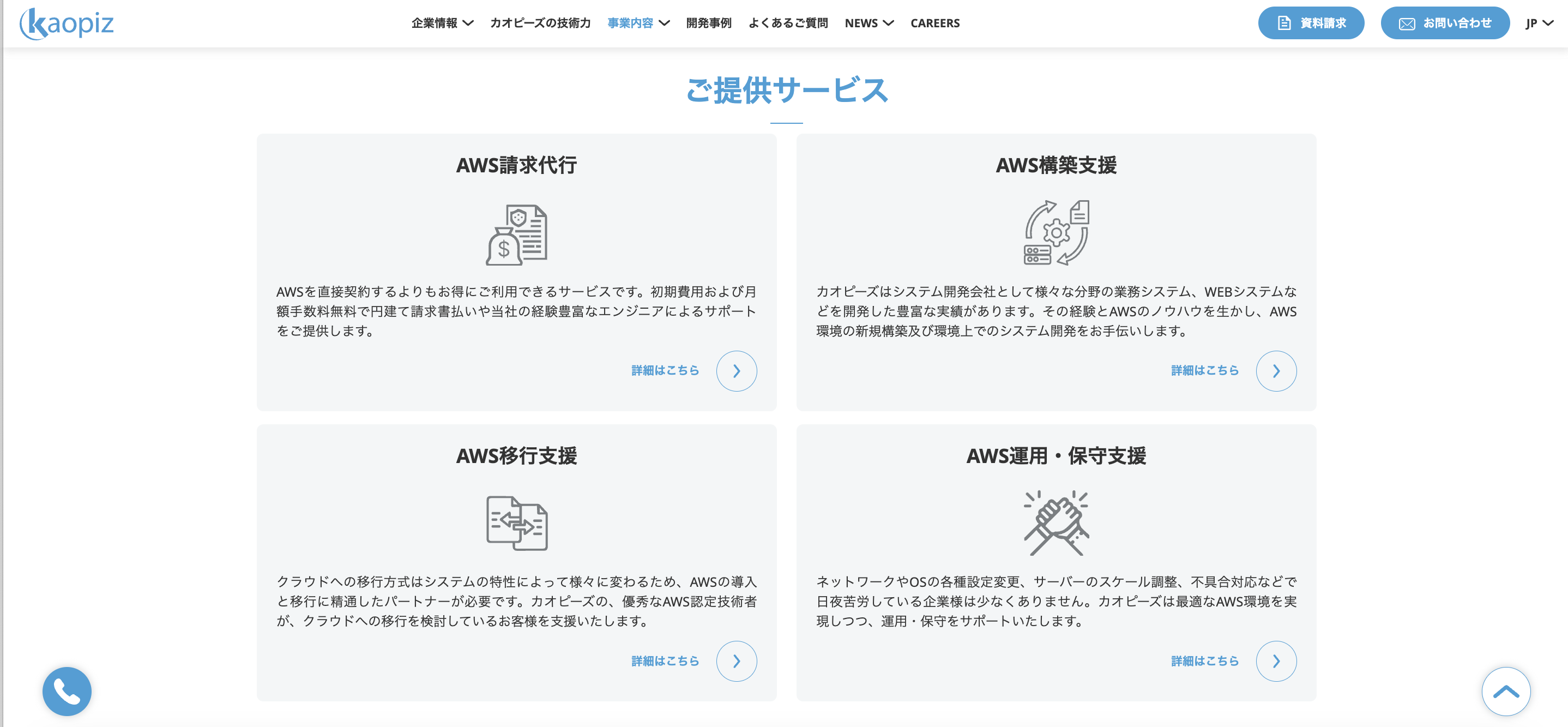Click 詳細はこちら link under AWS構築支援
Screen dimensions: 1568x727
click(x=1204, y=370)
